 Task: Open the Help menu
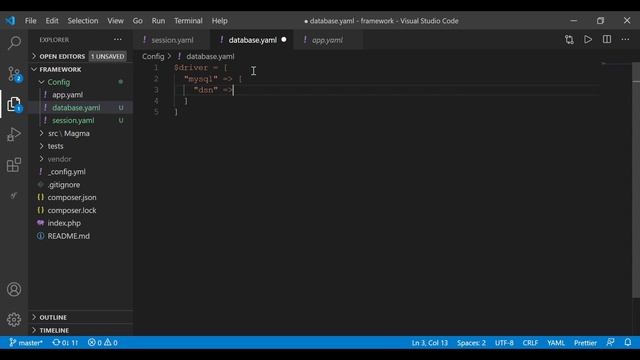click(x=220, y=20)
